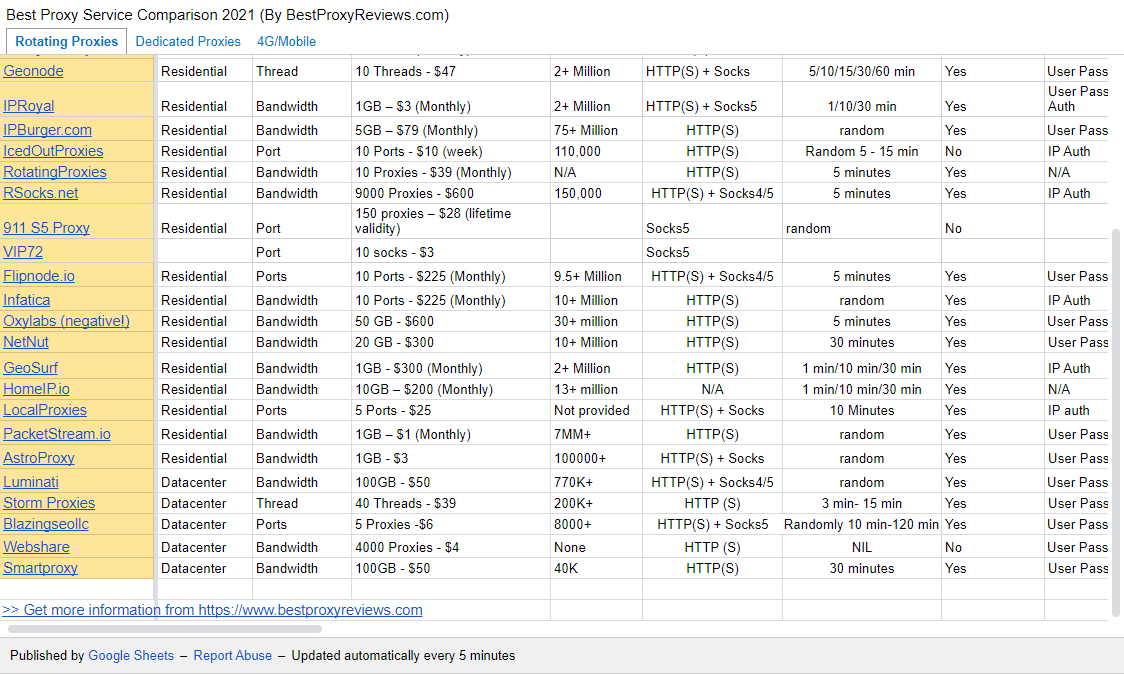Switch to the Dedicated Proxies tab
This screenshot has height=674, width=1124.
tap(188, 42)
